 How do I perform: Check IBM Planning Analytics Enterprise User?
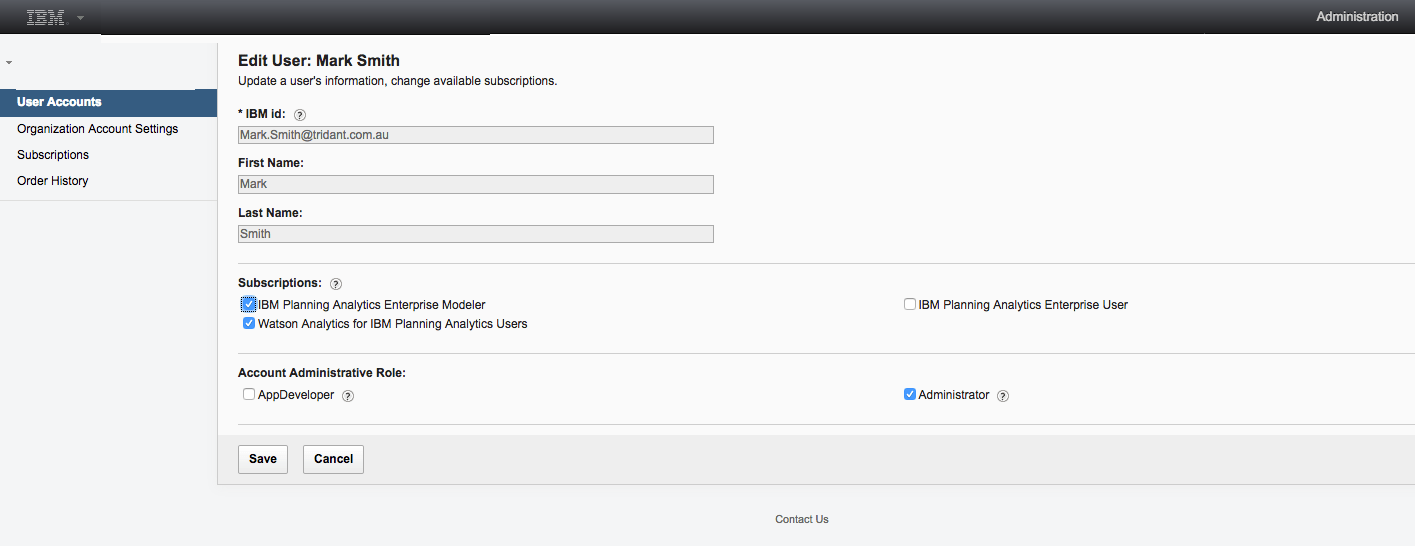click(910, 304)
